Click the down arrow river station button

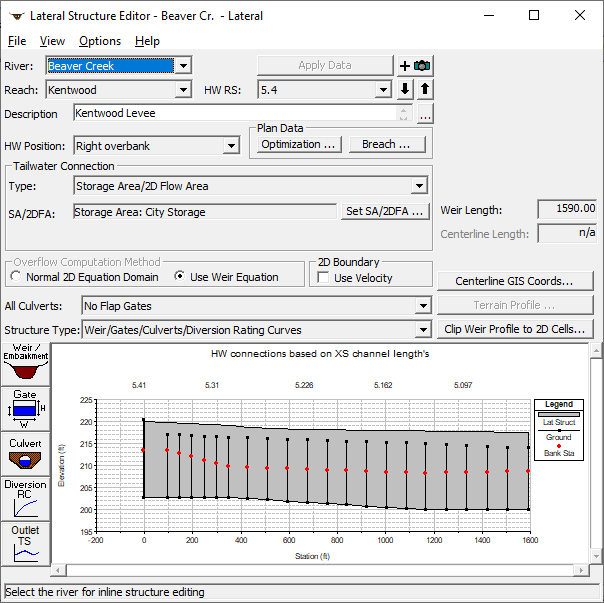pos(405,89)
